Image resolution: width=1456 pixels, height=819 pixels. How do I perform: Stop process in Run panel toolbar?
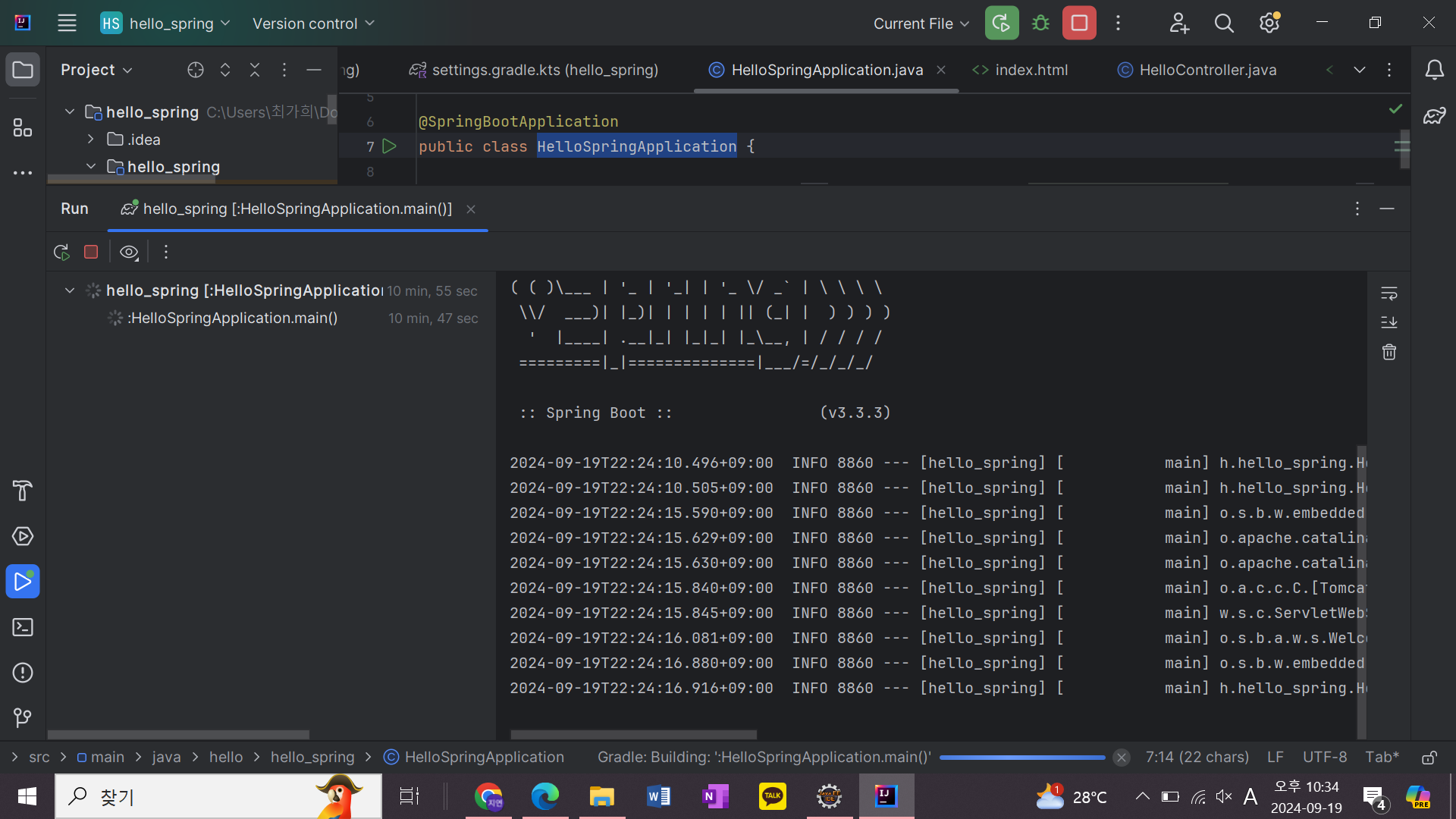tap(91, 252)
